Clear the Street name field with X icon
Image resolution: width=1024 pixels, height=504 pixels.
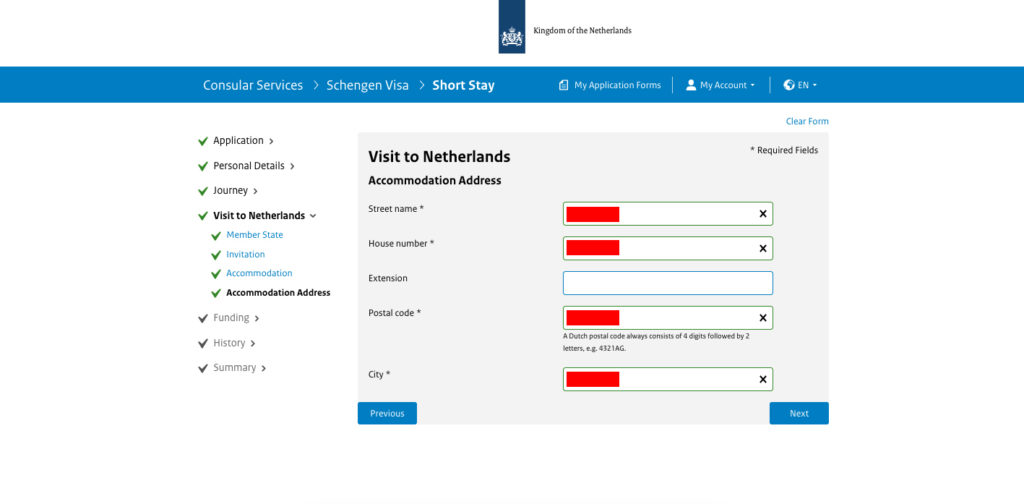pos(763,213)
